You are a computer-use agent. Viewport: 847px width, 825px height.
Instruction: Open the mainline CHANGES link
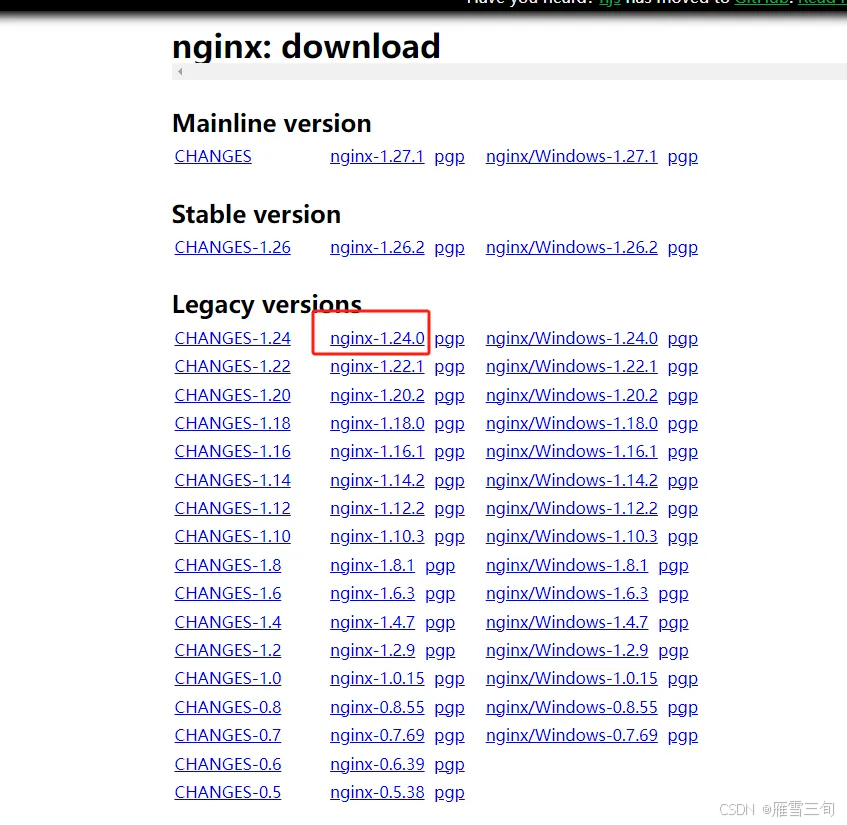(213, 156)
